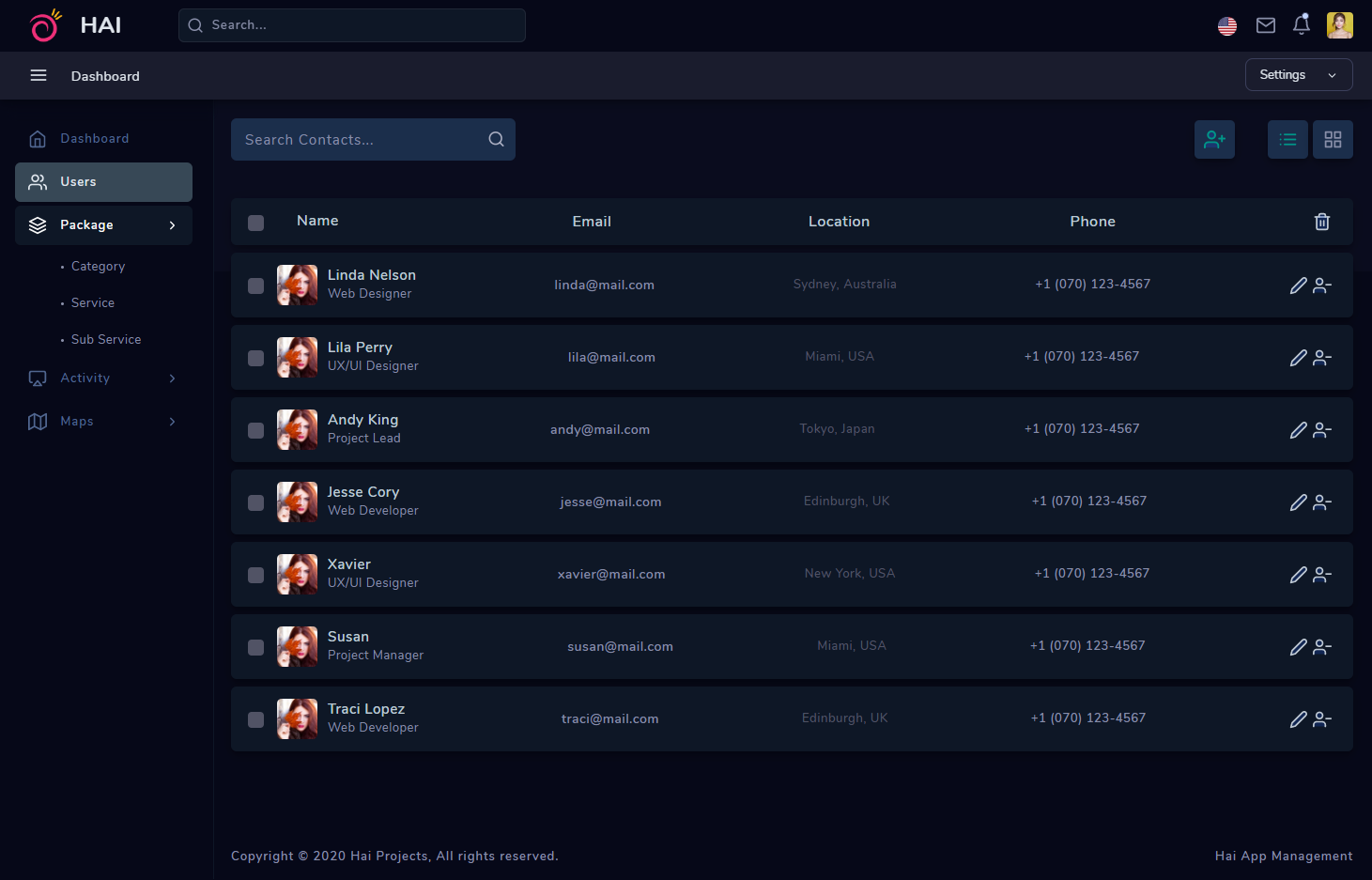Edit Andy King with pencil icon
The height and width of the screenshot is (880, 1372).
coord(1298,430)
